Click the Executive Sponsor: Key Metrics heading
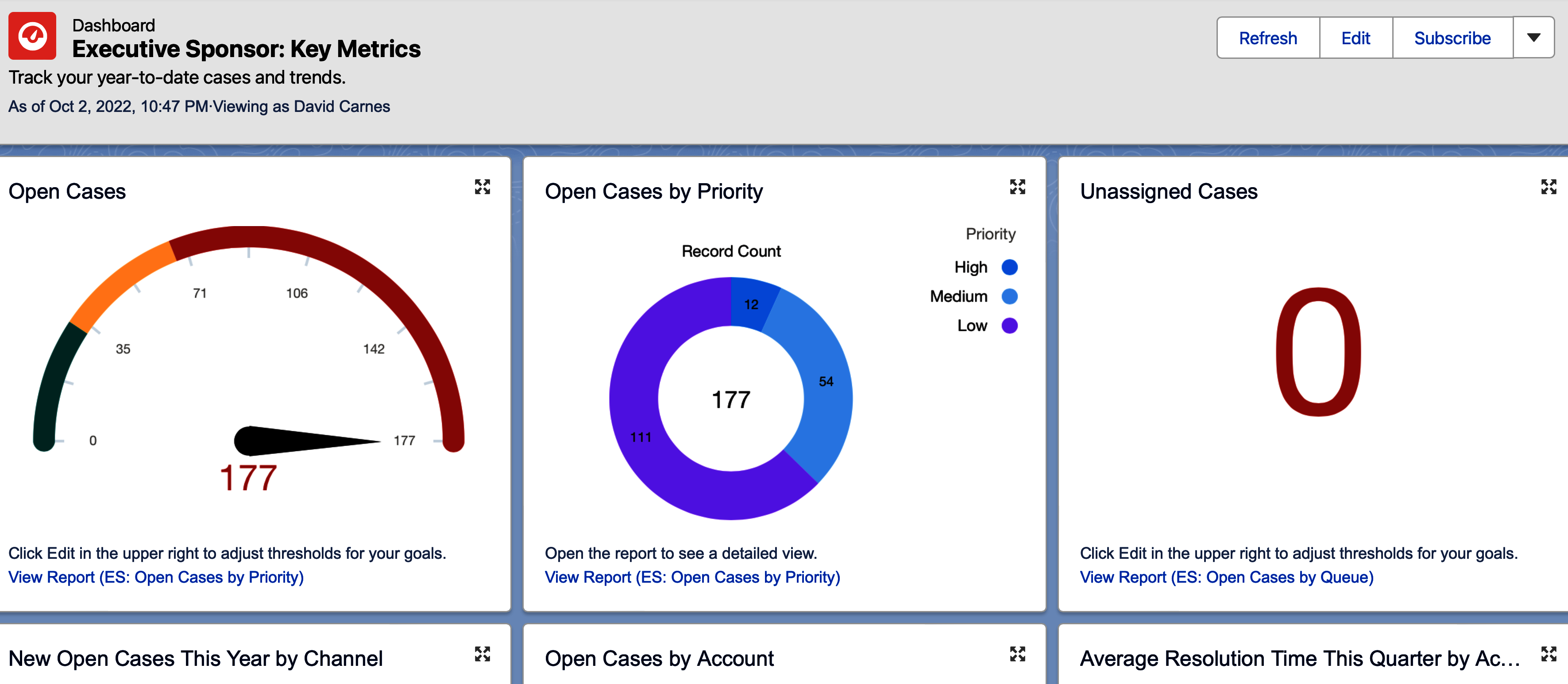The height and width of the screenshot is (684, 1568). 246,49
